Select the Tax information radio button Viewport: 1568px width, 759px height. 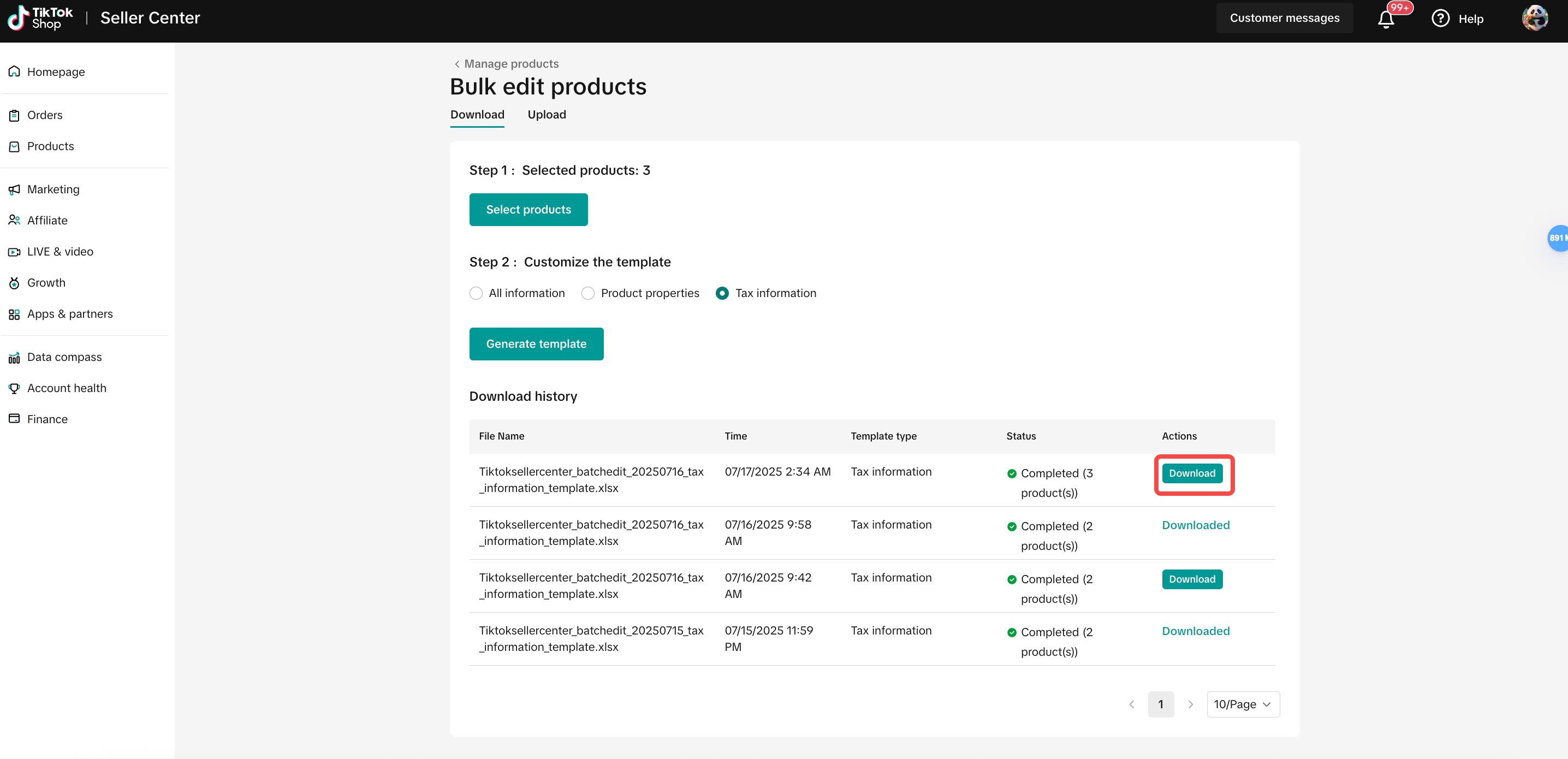click(x=722, y=293)
